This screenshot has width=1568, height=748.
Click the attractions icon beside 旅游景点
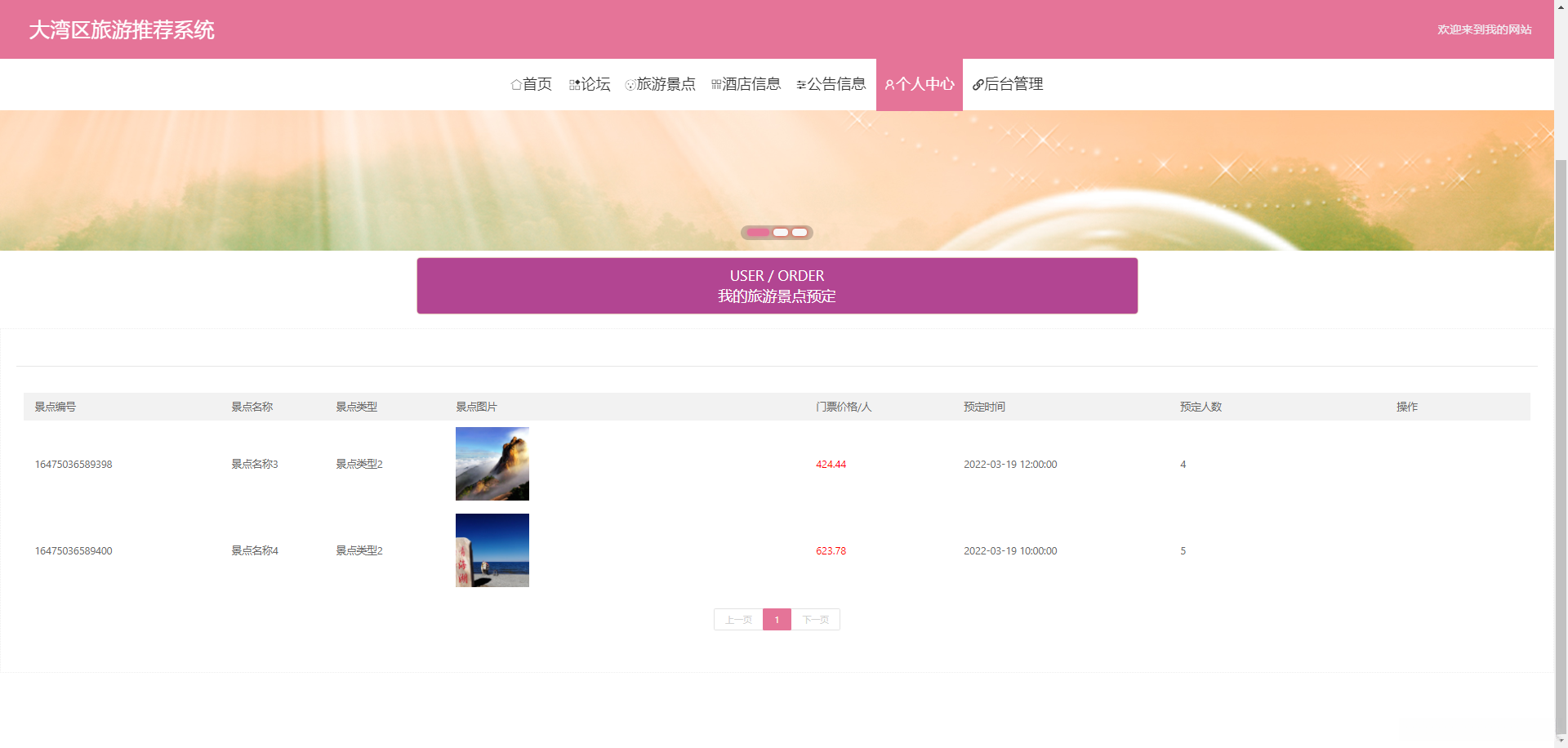click(x=630, y=85)
